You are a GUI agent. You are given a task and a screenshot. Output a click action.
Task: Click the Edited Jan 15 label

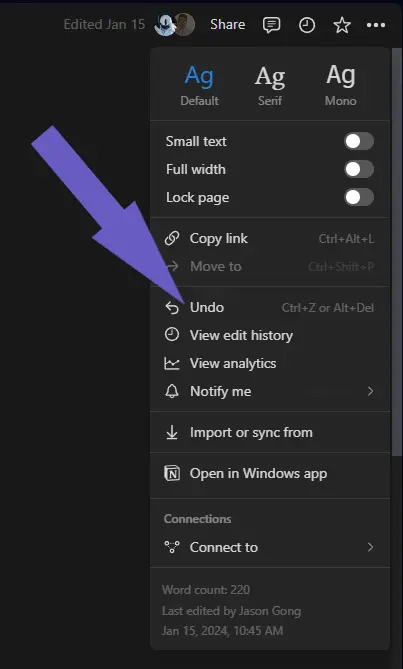104,24
